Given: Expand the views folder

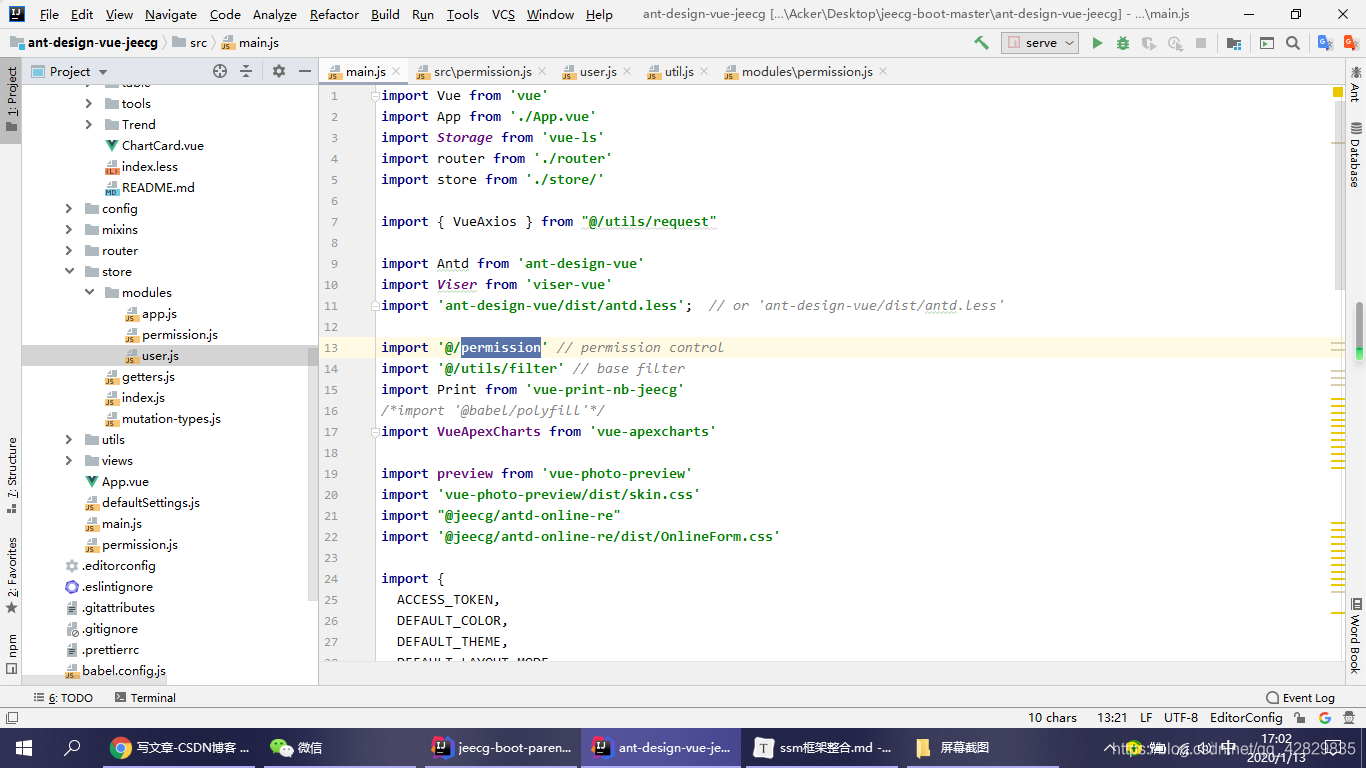Looking at the screenshot, I should (68, 460).
